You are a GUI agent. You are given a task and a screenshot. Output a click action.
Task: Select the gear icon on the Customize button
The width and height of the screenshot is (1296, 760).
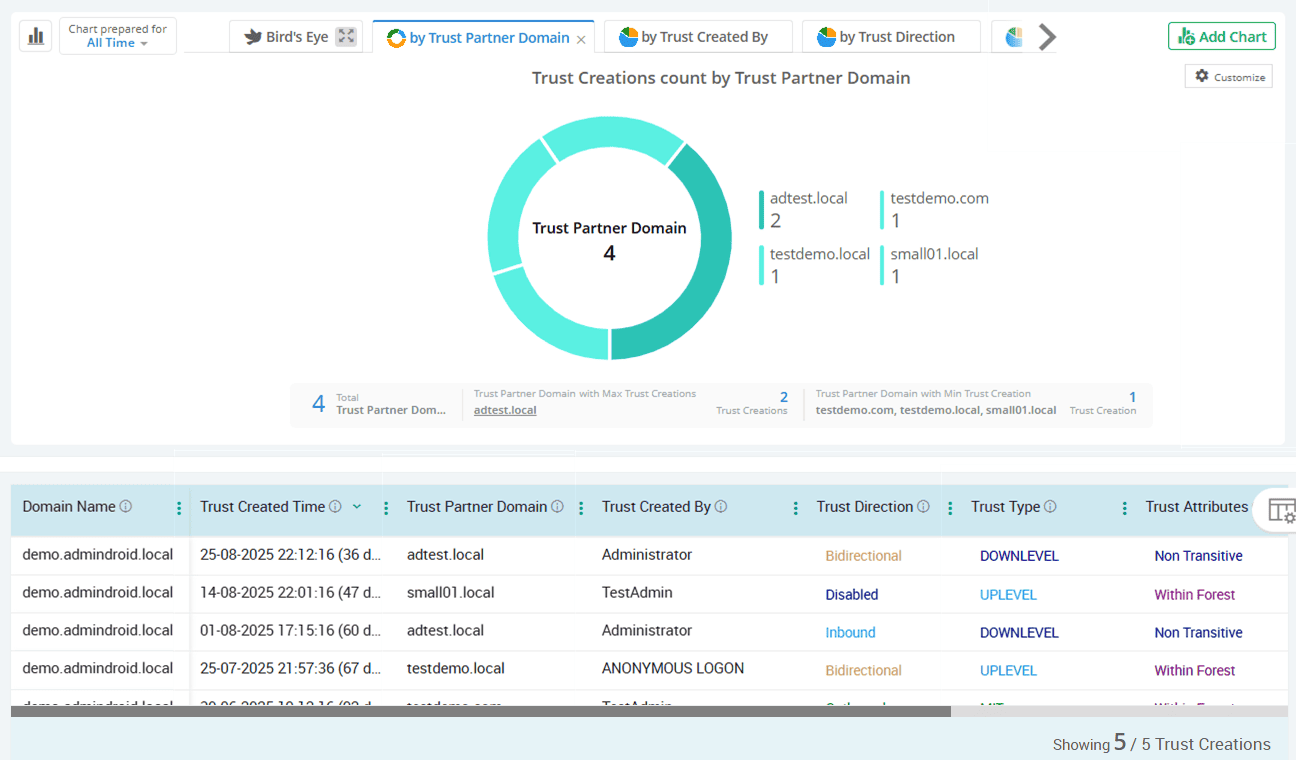pos(1201,75)
